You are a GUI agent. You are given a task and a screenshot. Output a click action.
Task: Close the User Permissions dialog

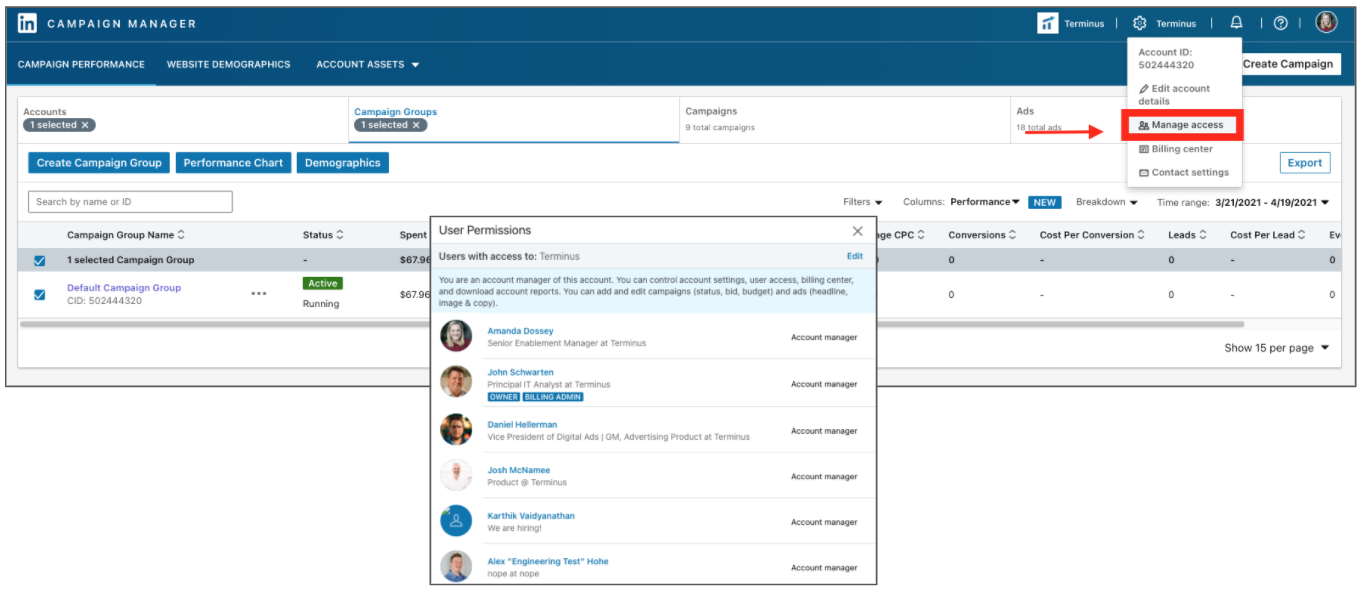(x=857, y=231)
